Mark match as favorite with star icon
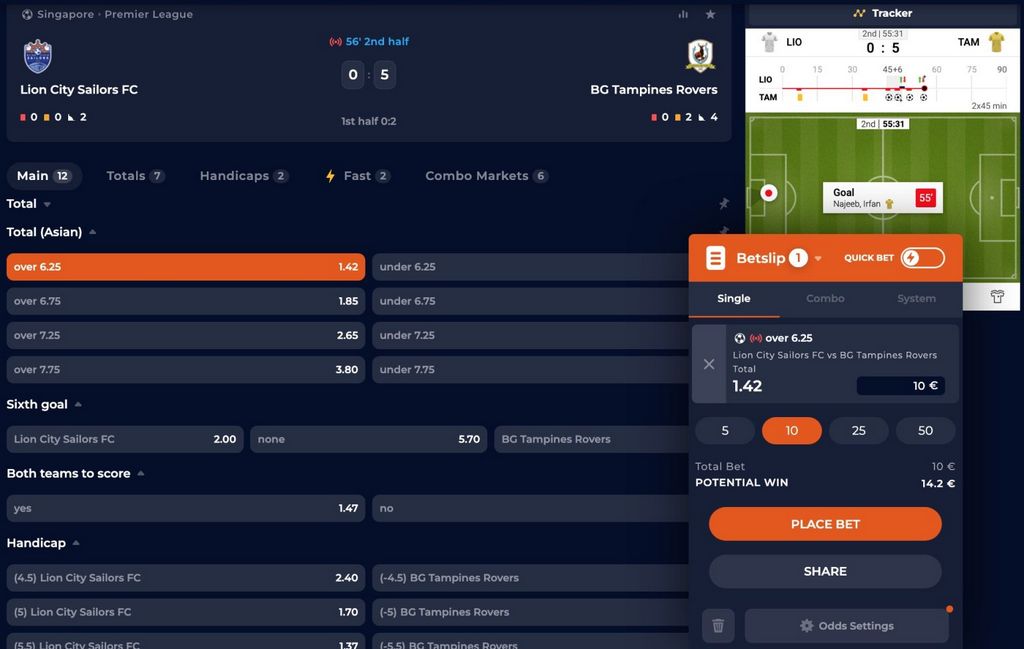 click(710, 14)
